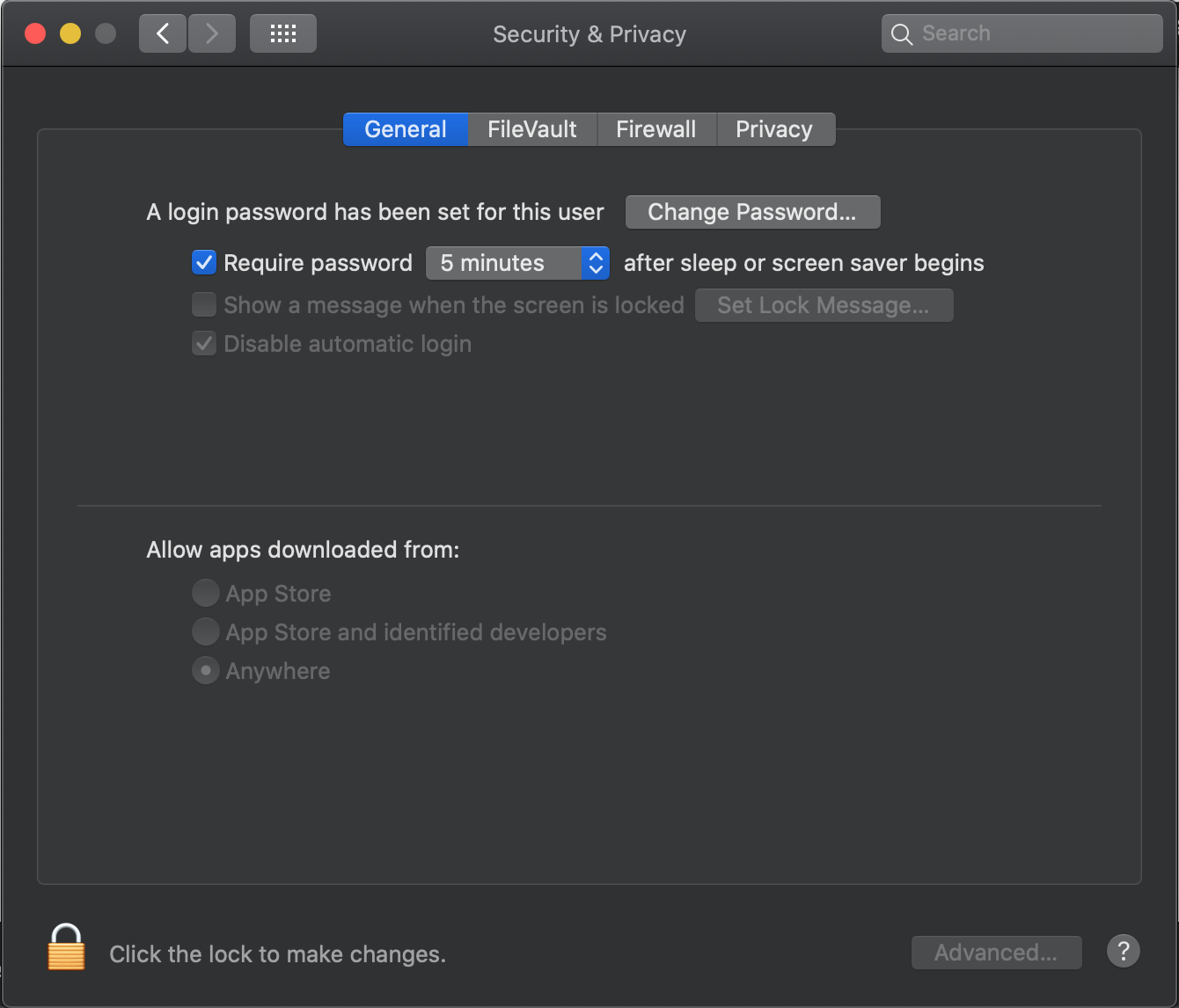Click the lock icon to make changes
This screenshot has width=1179, height=1008.
66,947
